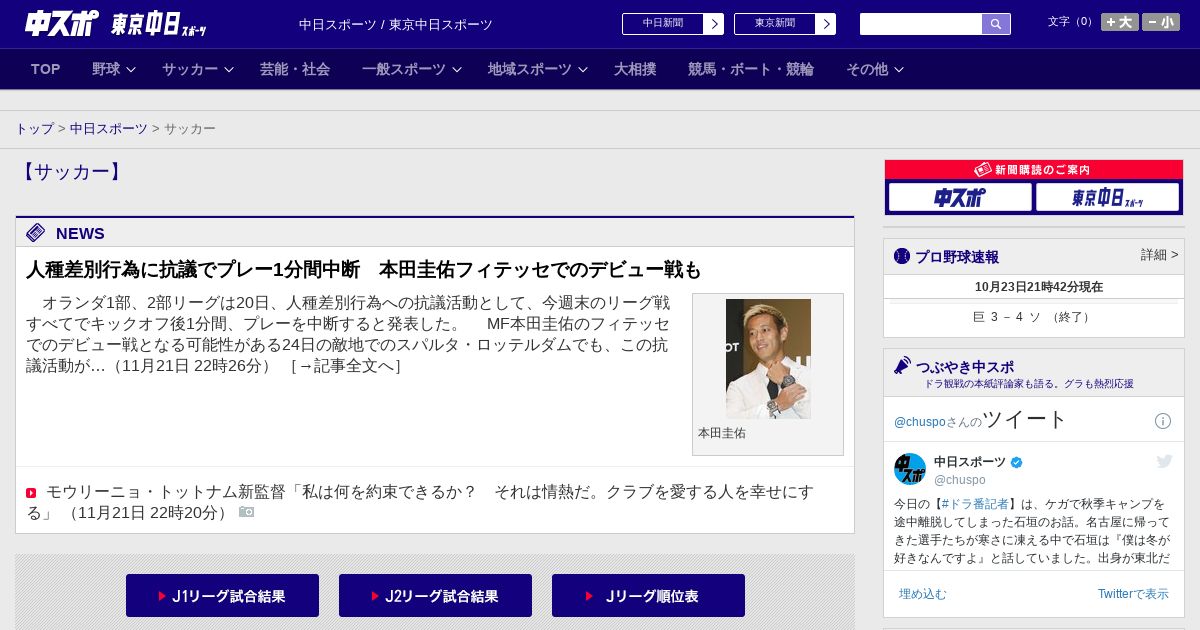Click トップ breadcrumb link
1200x630 pixels.
[34, 129]
